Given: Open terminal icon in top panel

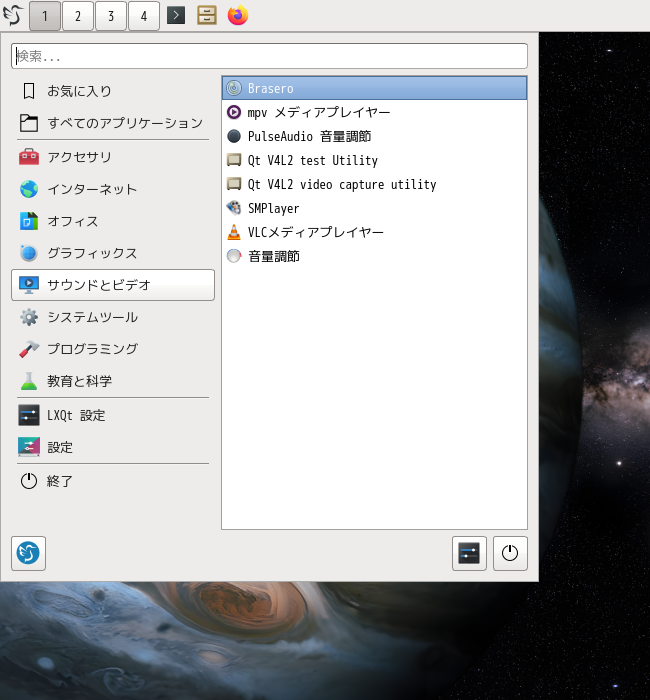Looking at the screenshot, I should click(x=176, y=15).
